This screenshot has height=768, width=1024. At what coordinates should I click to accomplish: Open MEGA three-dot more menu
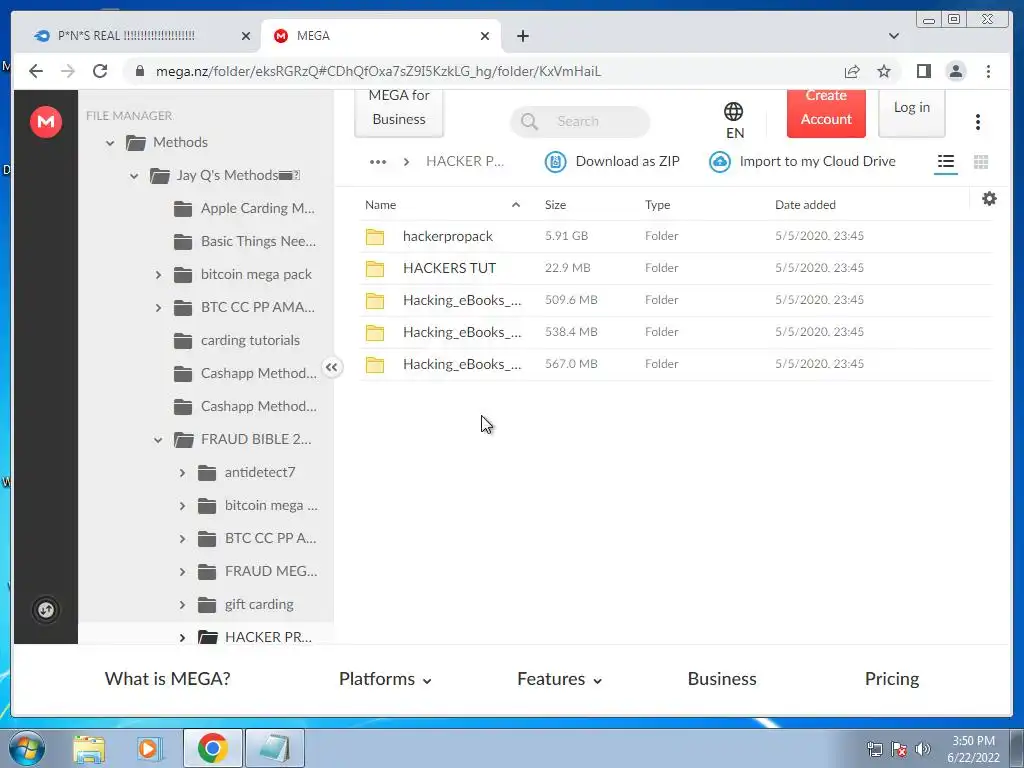pyautogui.click(x=978, y=121)
